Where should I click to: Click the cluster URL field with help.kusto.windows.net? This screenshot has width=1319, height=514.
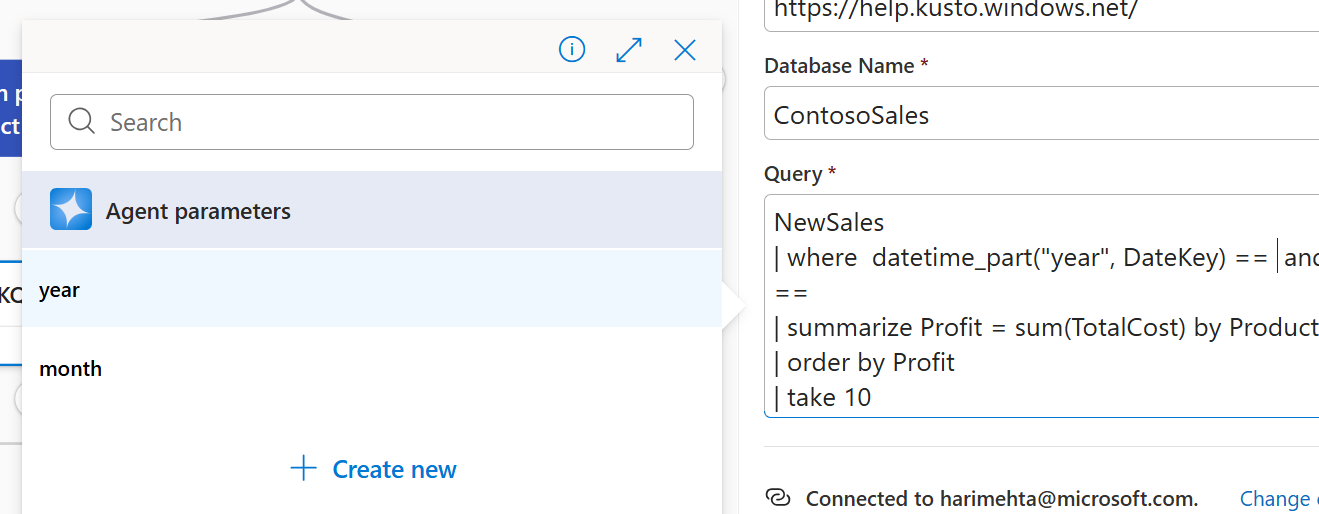pos(1041,14)
